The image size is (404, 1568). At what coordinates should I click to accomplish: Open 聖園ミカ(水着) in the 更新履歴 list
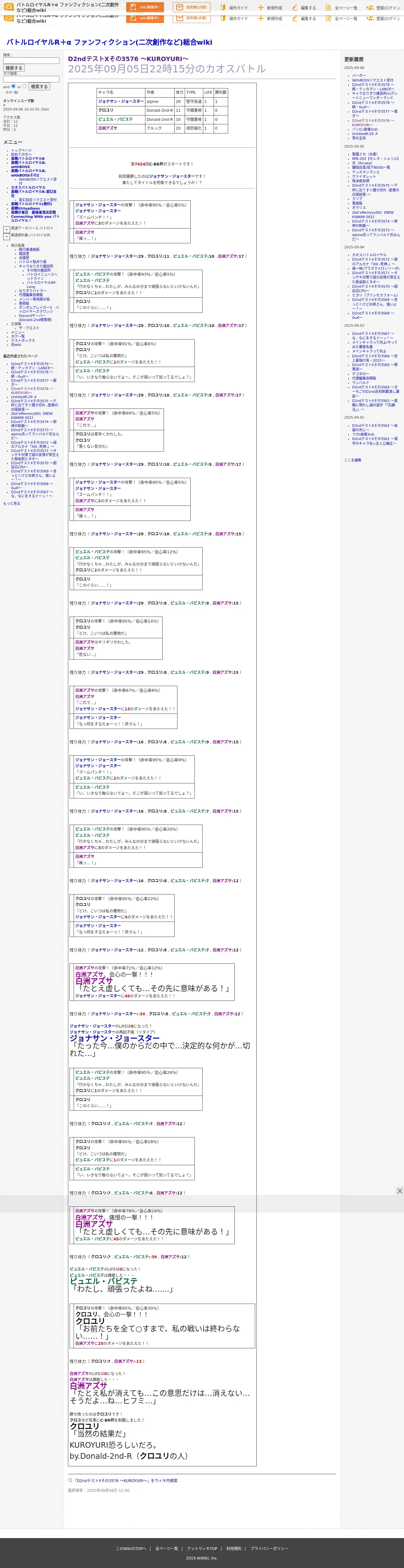click(x=364, y=154)
